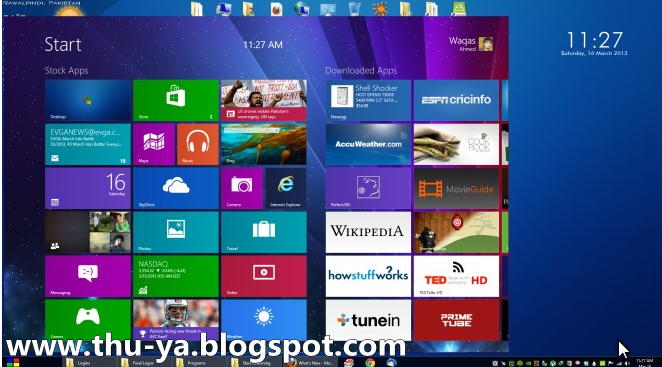The image size is (662, 367).
Task: Open the user folder icon in top dock
Action: click(x=249, y=8)
